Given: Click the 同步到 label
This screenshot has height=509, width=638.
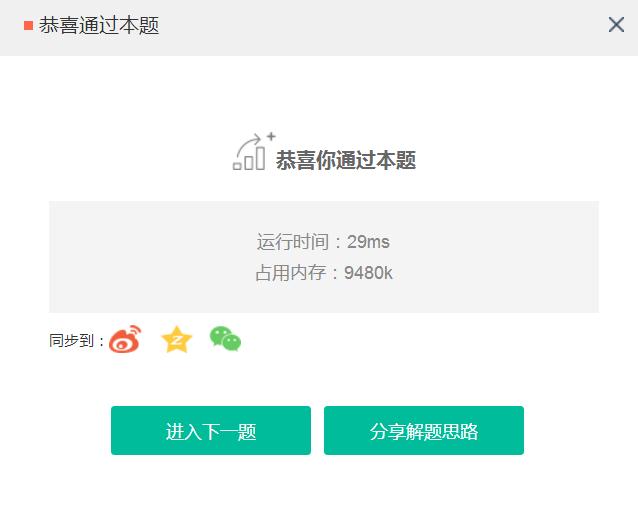Looking at the screenshot, I should (x=72, y=340).
